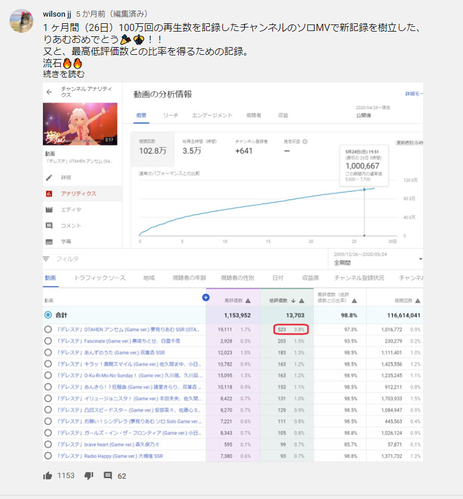Click the info icon next to 推定収益
Screen dimensions: 463x499
(305, 142)
